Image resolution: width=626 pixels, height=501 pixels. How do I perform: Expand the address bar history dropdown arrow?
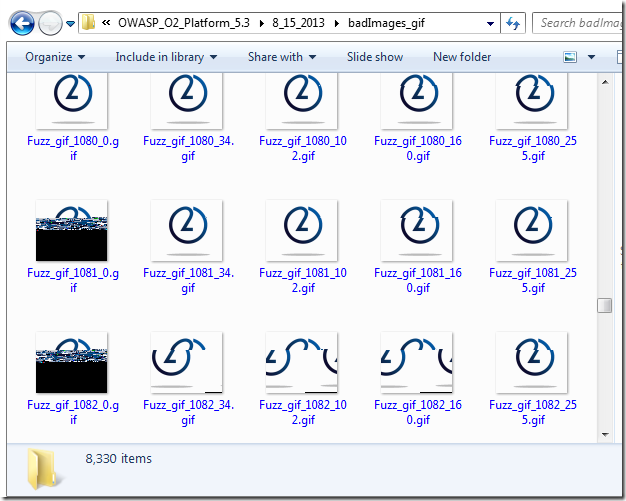pos(489,22)
